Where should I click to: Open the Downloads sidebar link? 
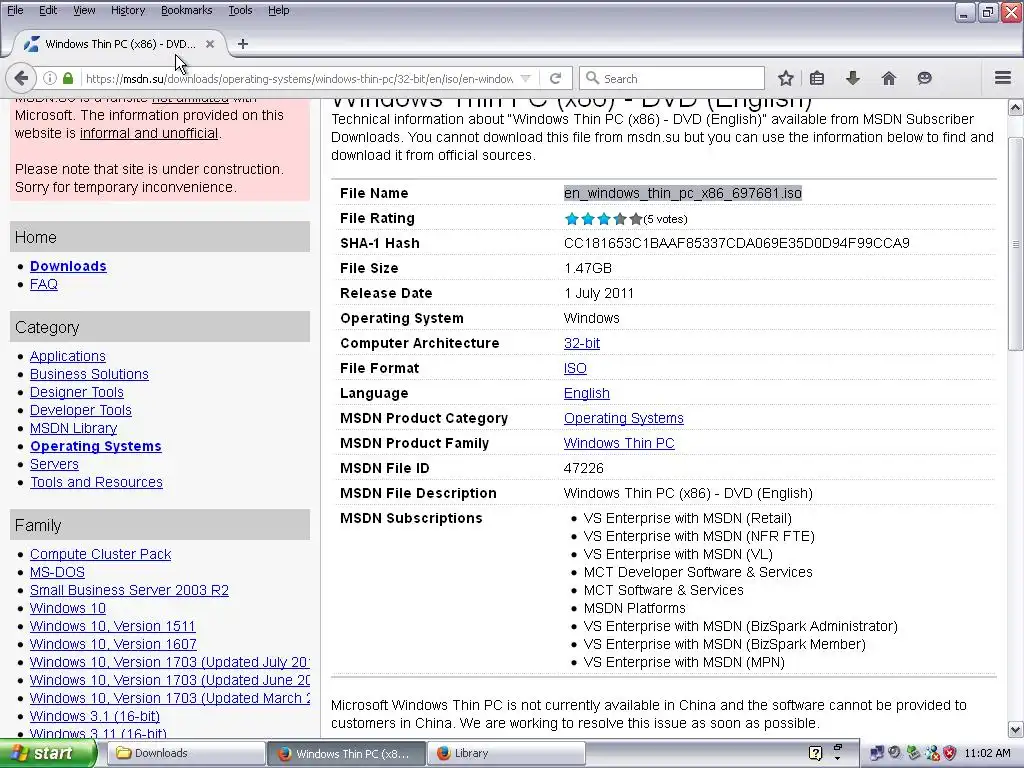[x=68, y=266]
